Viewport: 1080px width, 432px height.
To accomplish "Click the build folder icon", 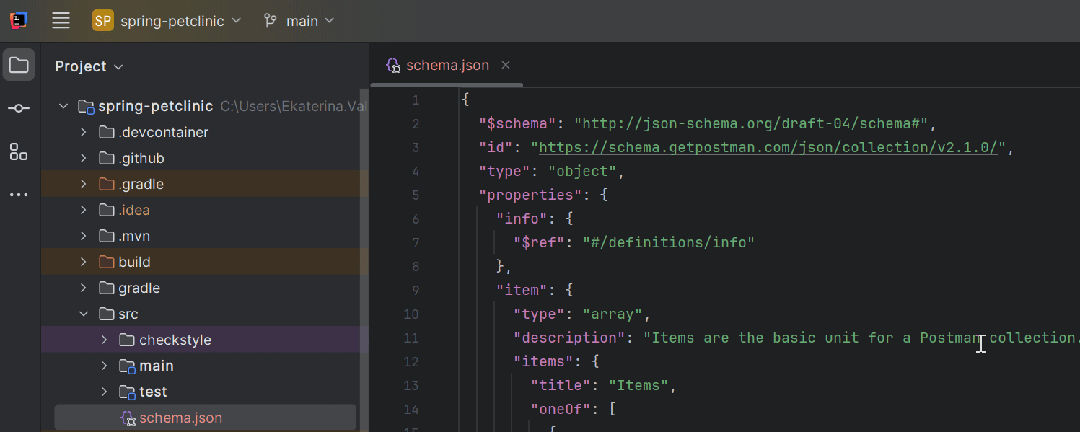I will click(105, 263).
